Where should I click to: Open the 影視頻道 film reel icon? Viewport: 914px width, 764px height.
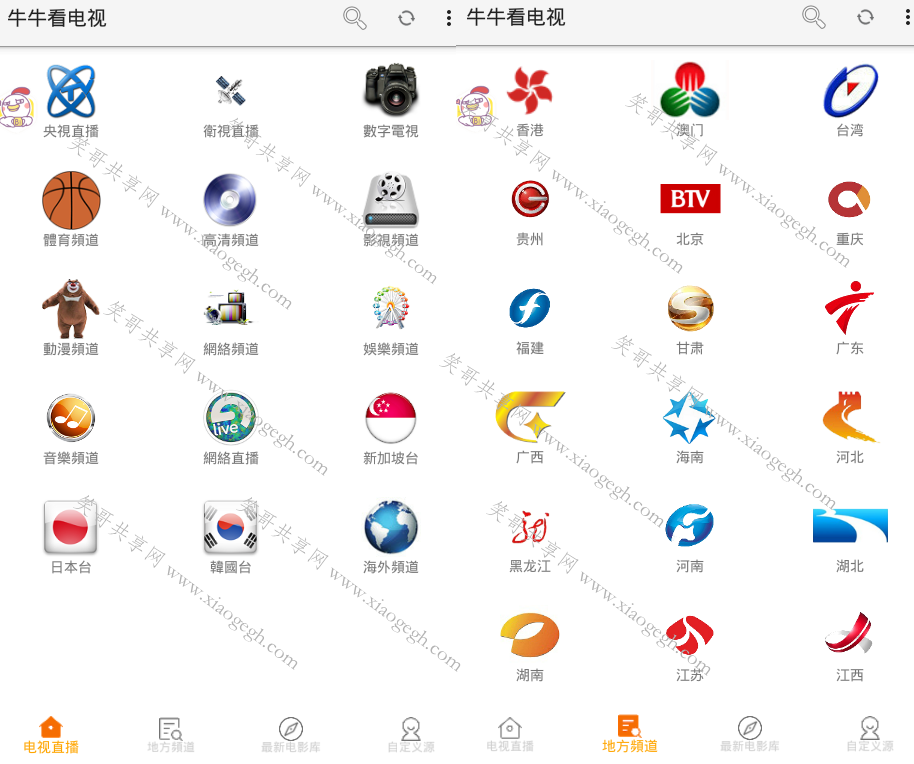(x=391, y=200)
